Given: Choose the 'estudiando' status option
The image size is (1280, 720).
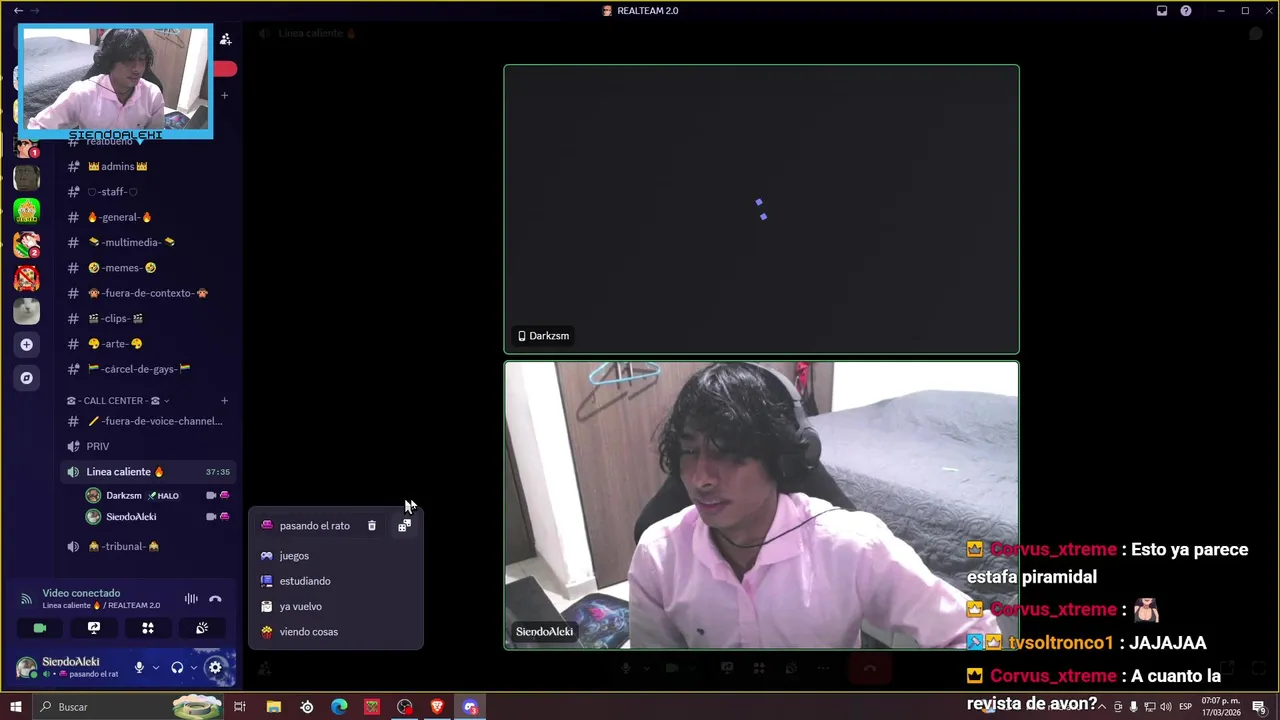Looking at the screenshot, I should (x=336, y=581).
